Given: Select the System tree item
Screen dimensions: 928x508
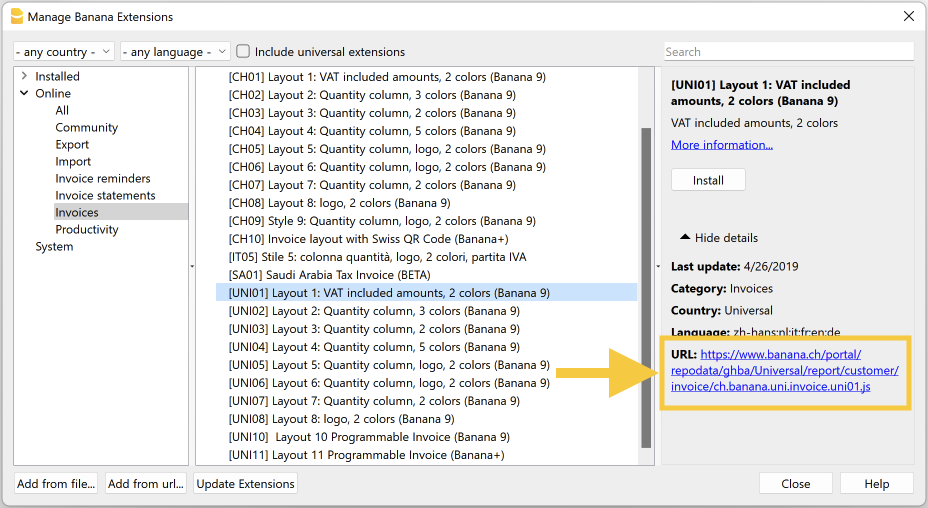Looking at the screenshot, I should click(54, 246).
